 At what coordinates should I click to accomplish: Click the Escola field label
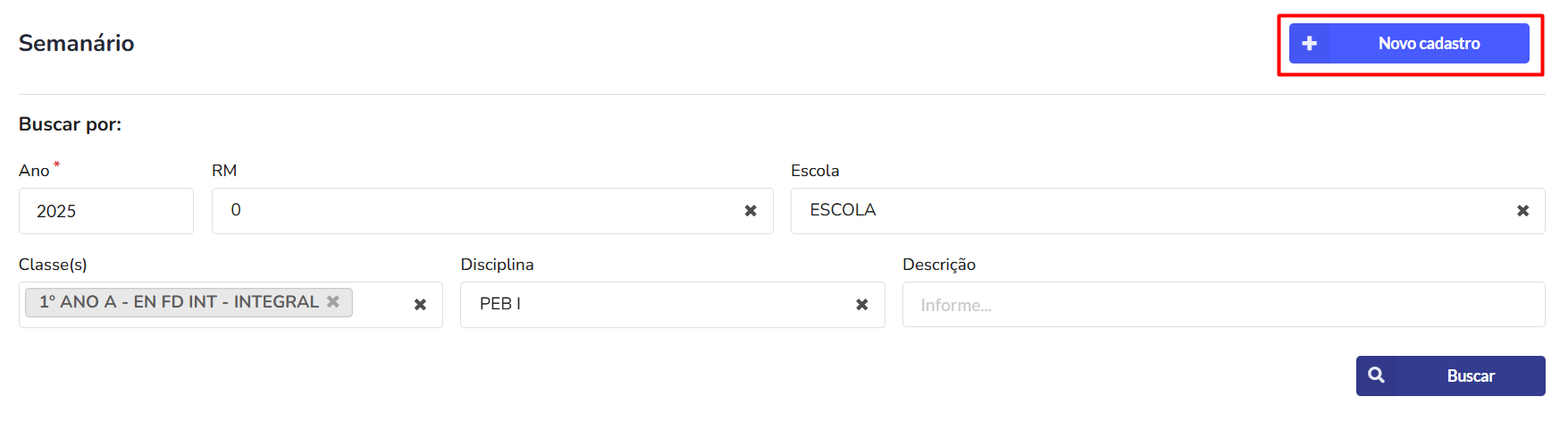(815, 170)
